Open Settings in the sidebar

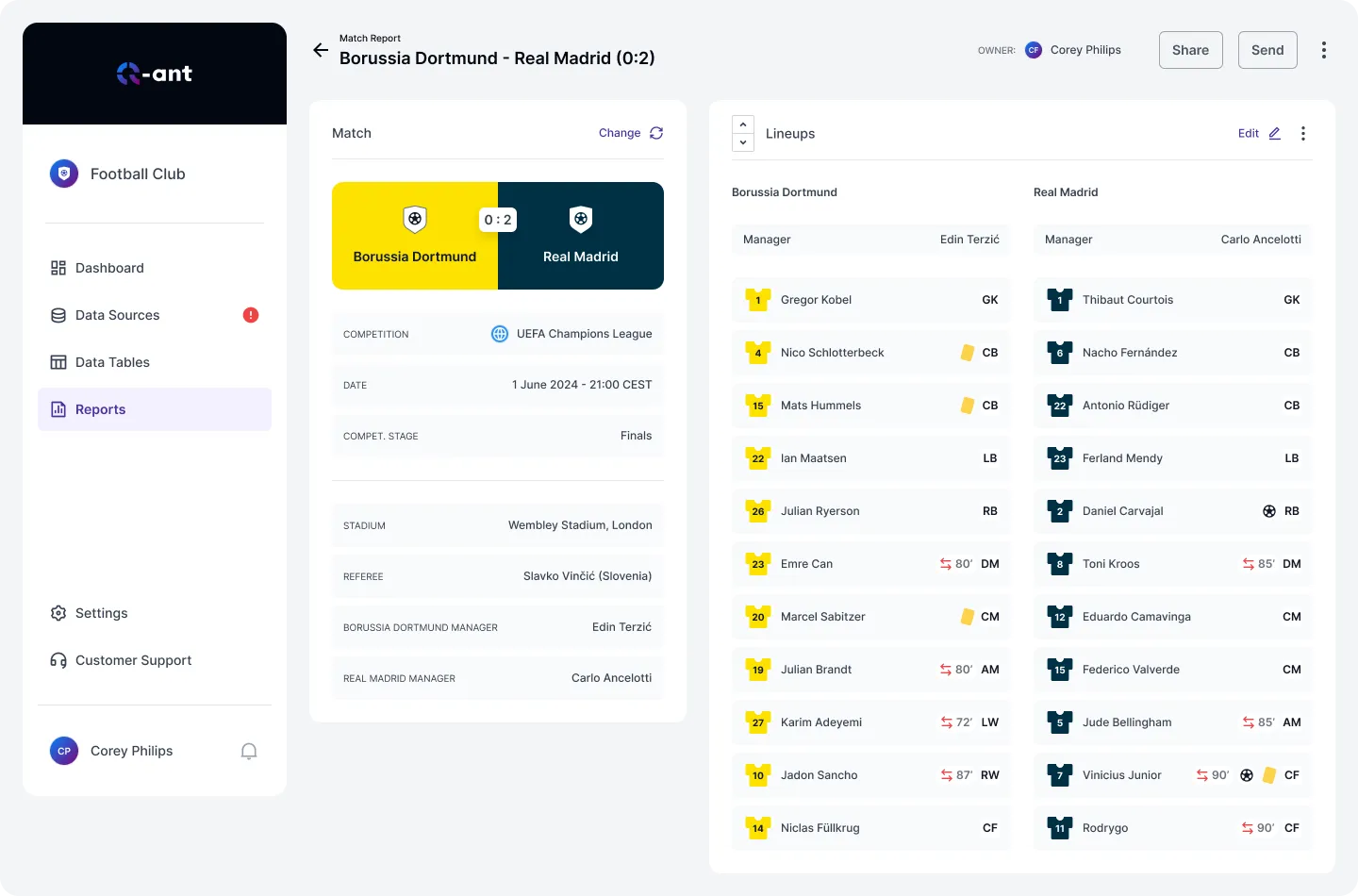point(155,613)
